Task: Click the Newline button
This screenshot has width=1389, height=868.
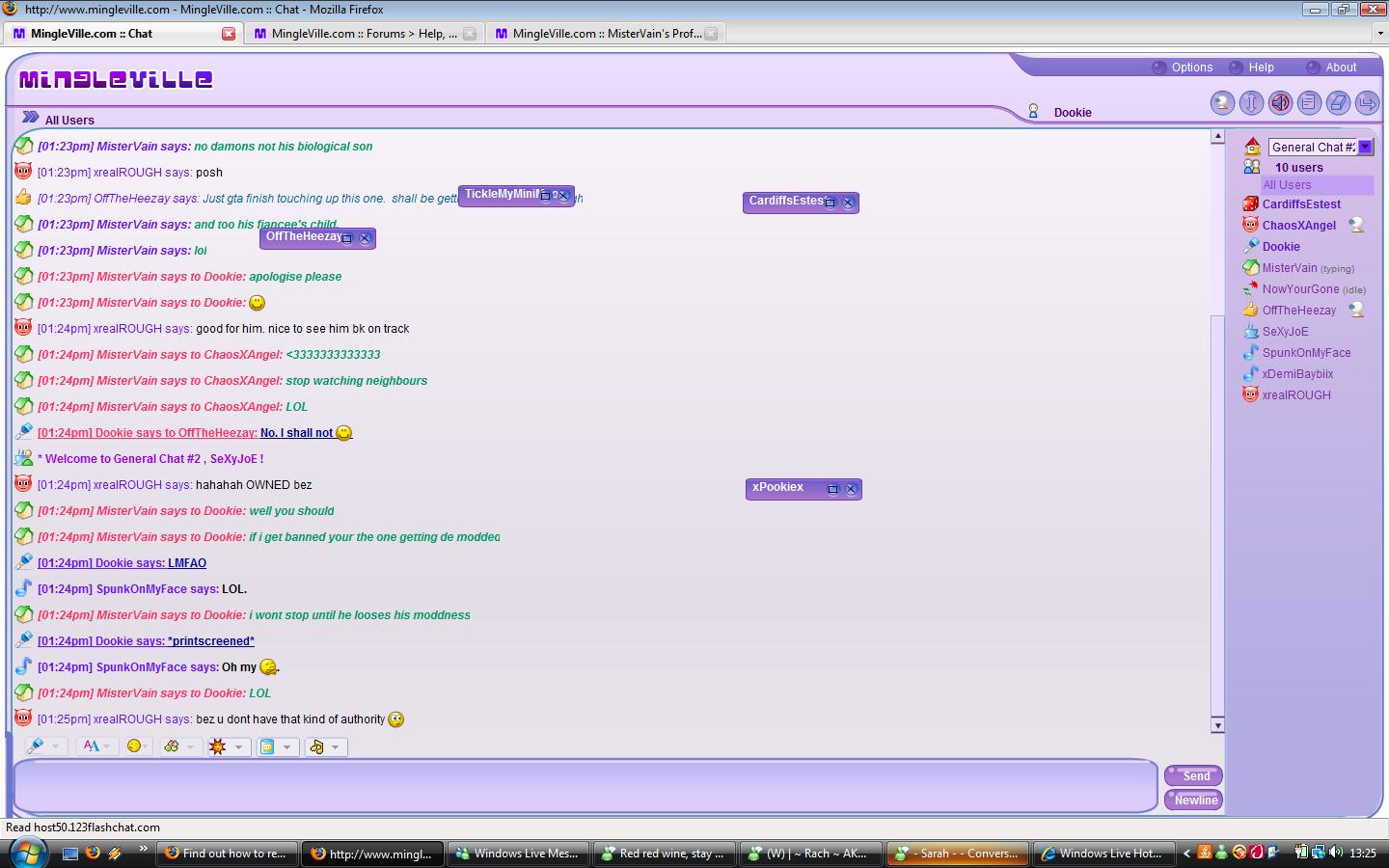Action: click(x=1194, y=800)
